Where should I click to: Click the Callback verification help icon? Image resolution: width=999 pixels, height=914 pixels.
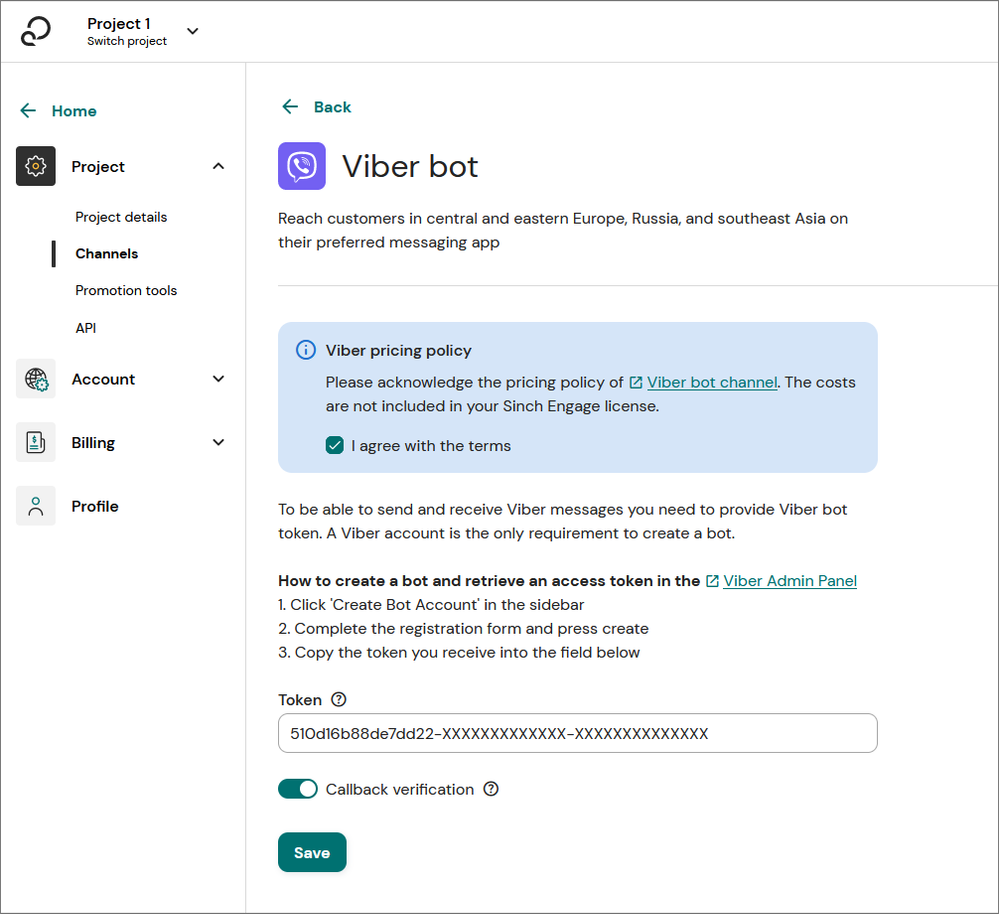point(491,789)
